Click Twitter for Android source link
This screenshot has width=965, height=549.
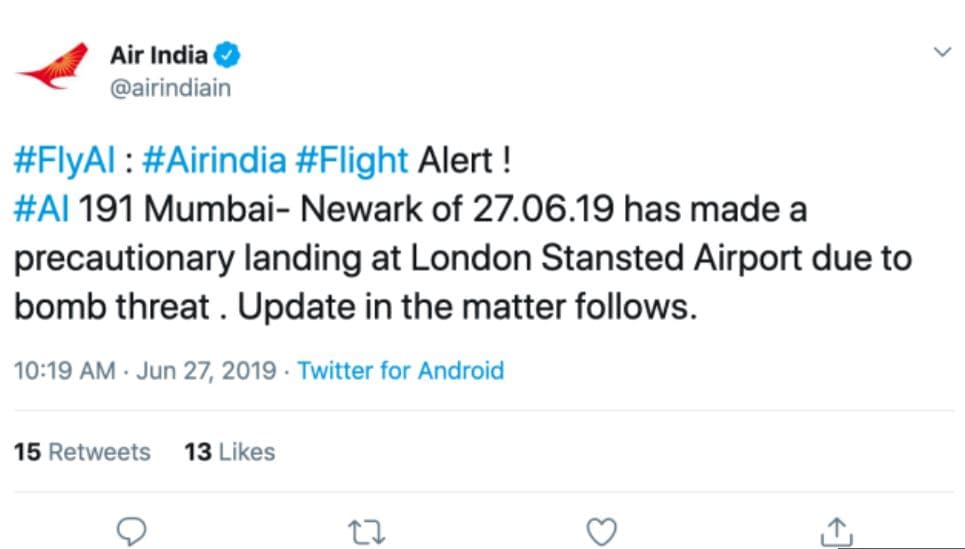(x=401, y=371)
